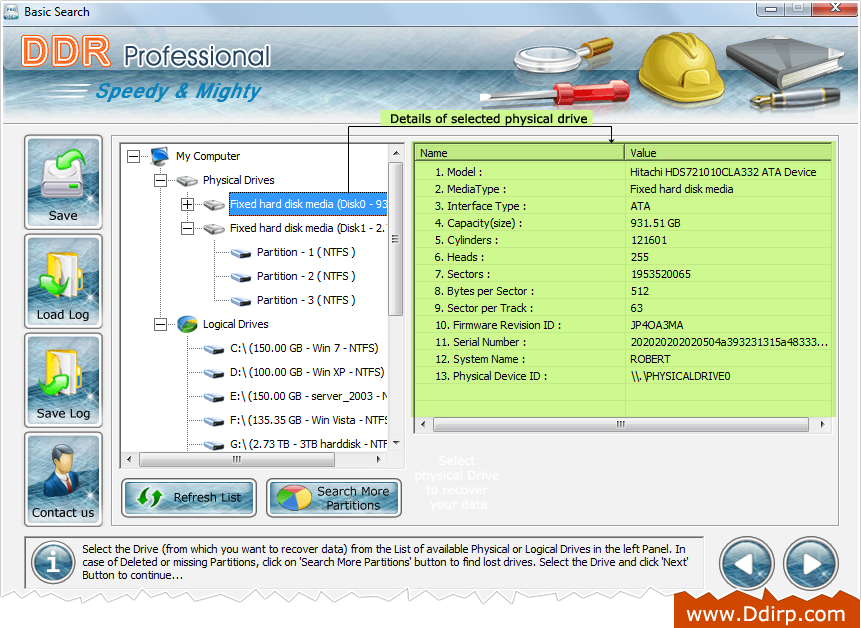Click details table scrollbar left arrow
The width and height of the screenshot is (861, 628).
coord(423,424)
